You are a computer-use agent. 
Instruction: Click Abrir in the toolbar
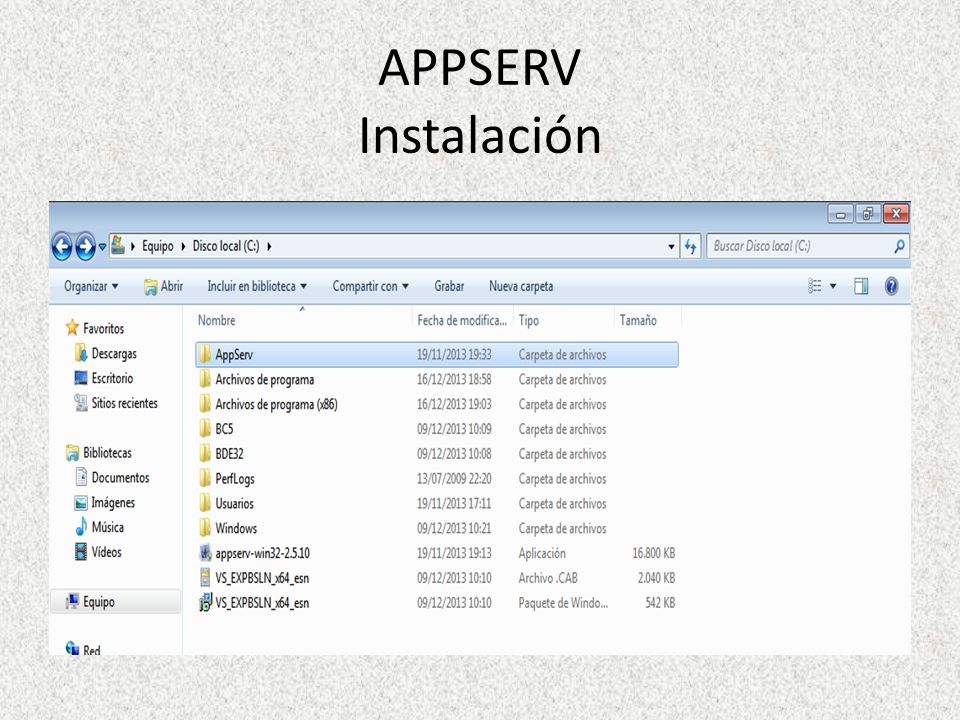click(x=163, y=286)
